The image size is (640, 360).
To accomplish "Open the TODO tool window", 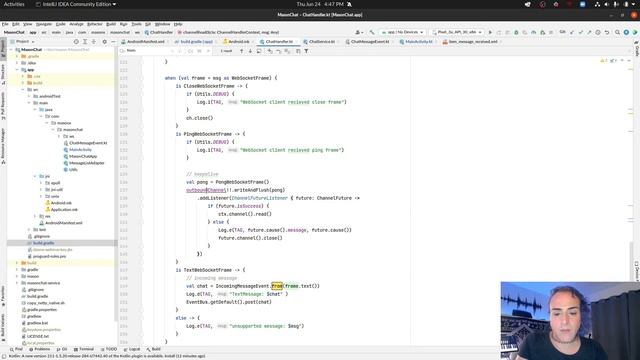I will click(x=109, y=349).
